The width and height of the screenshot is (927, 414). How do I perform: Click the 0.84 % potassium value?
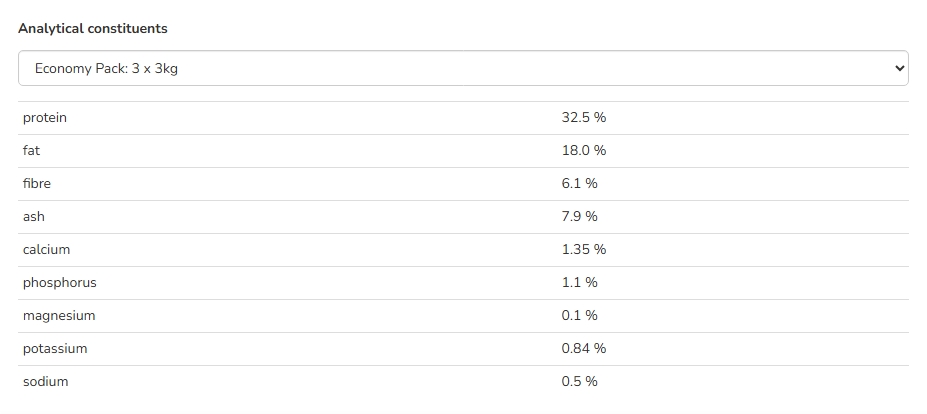click(584, 349)
